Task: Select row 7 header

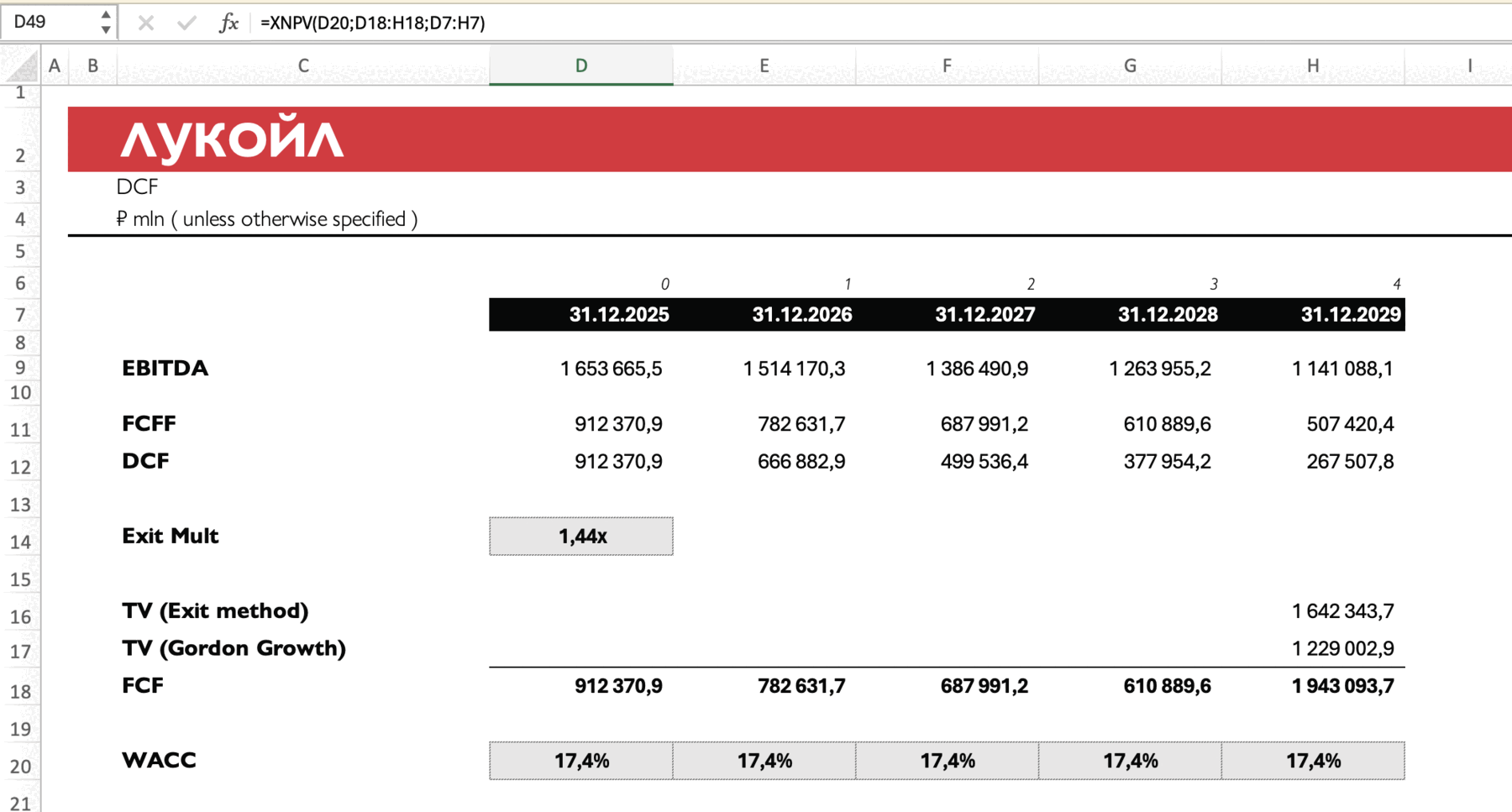Action: [20, 315]
